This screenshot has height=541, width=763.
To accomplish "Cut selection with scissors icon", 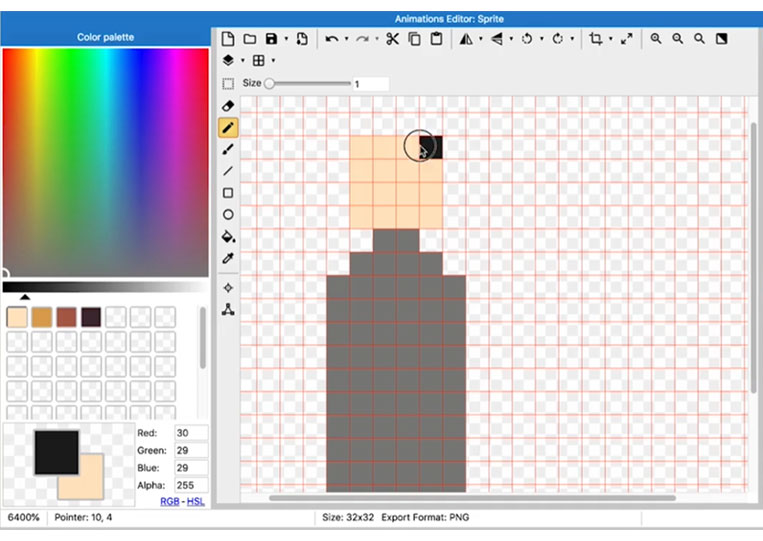I will [392, 39].
